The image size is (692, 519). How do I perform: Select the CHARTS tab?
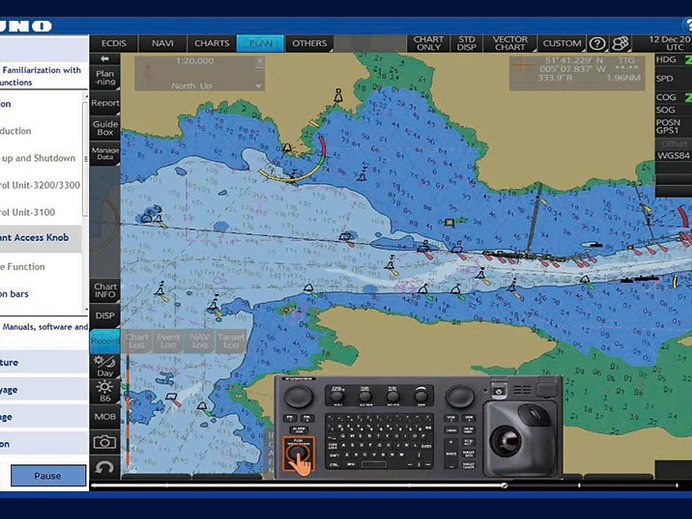tap(211, 43)
